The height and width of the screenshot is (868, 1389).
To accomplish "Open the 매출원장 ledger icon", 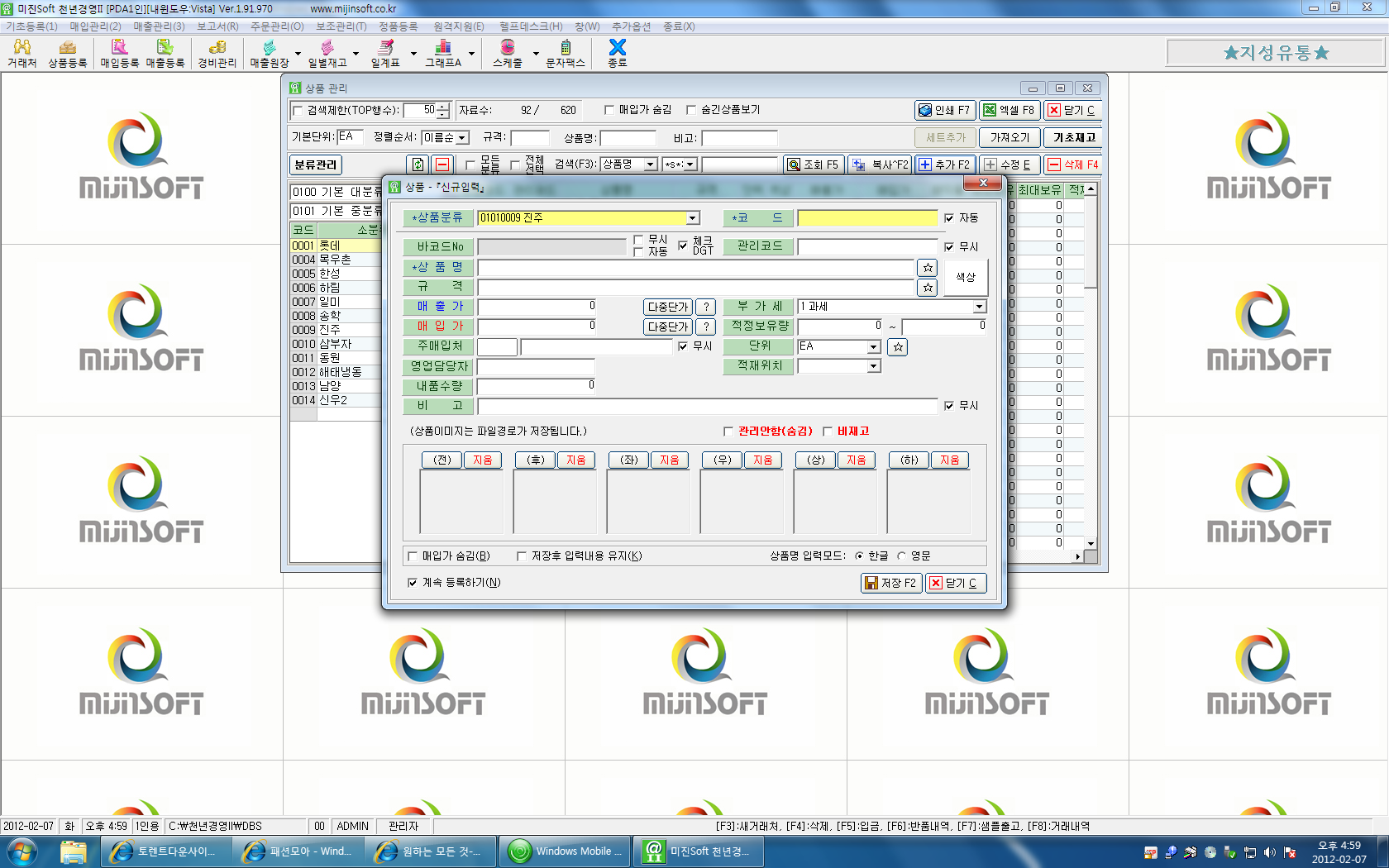I will (270, 53).
